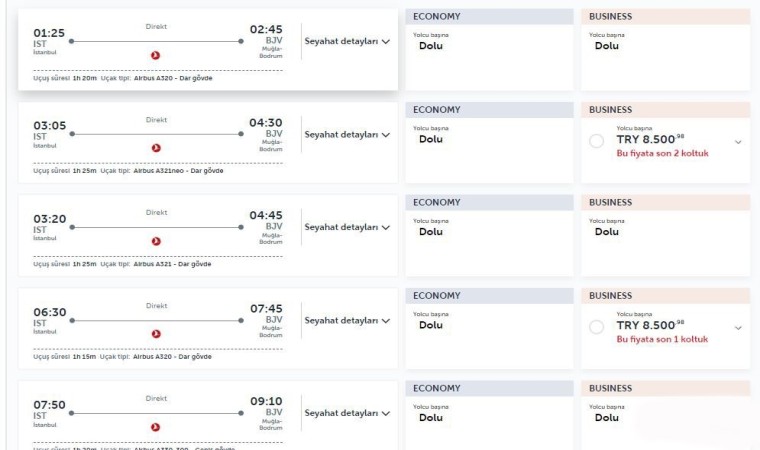Click Turkish Airlines logo on 03:20 flight
Viewport: 760px width, 450px height.
click(155, 241)
